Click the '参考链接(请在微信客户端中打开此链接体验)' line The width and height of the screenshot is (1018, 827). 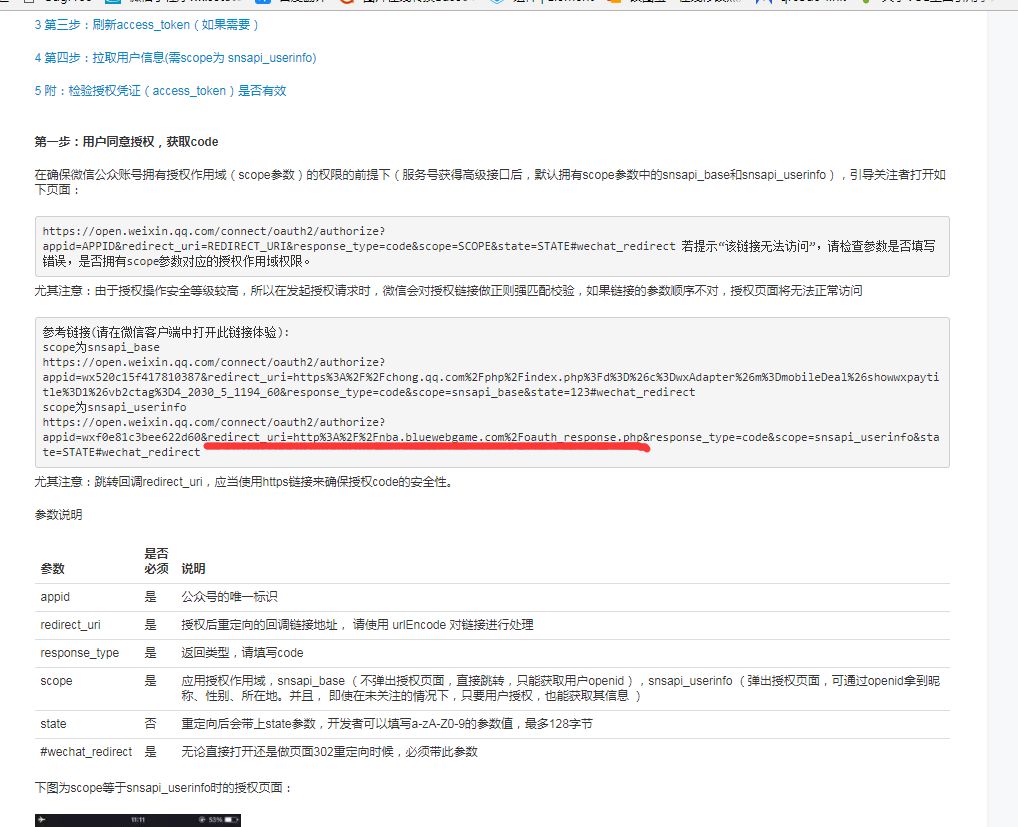click(x=166, y=332)
